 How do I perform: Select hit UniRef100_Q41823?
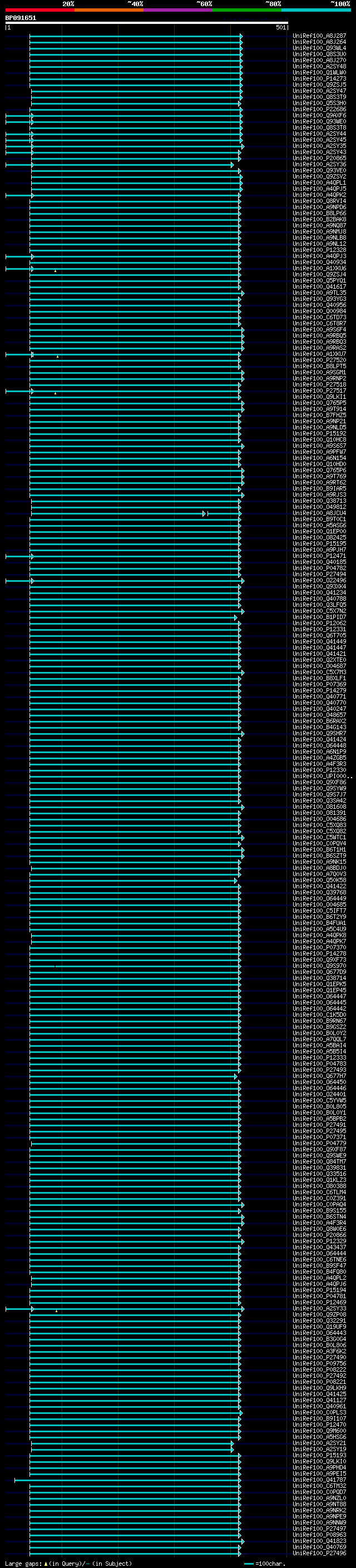319,1542
